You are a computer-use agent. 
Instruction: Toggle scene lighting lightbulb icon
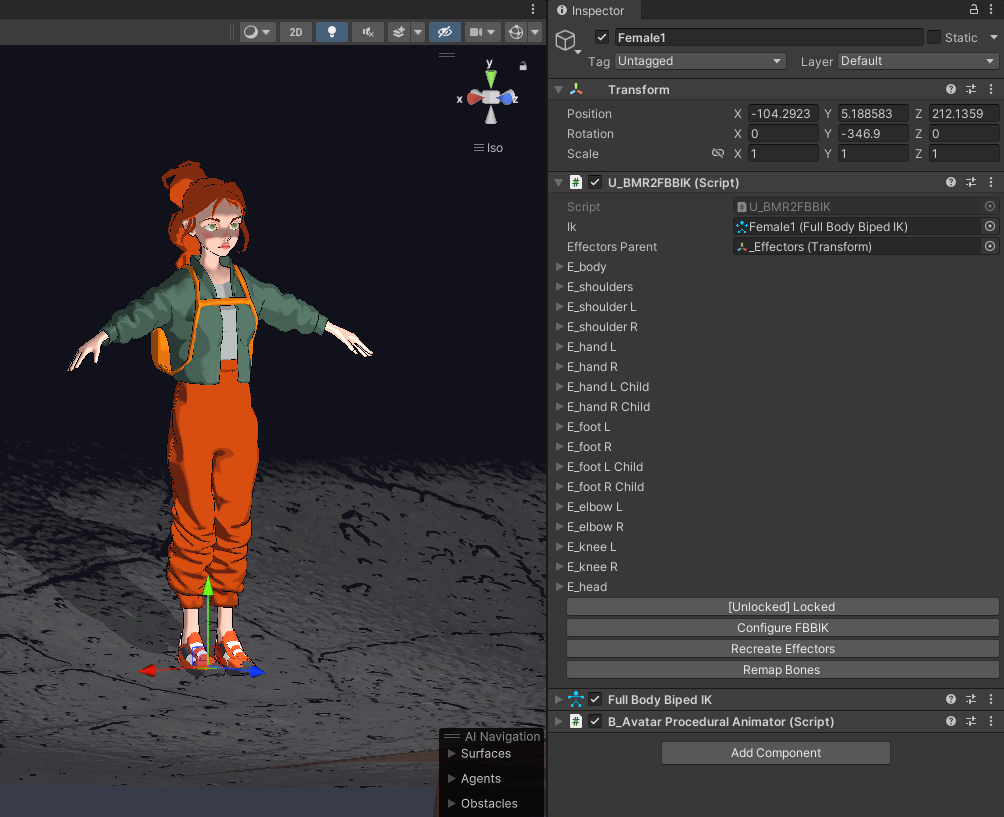331,32
